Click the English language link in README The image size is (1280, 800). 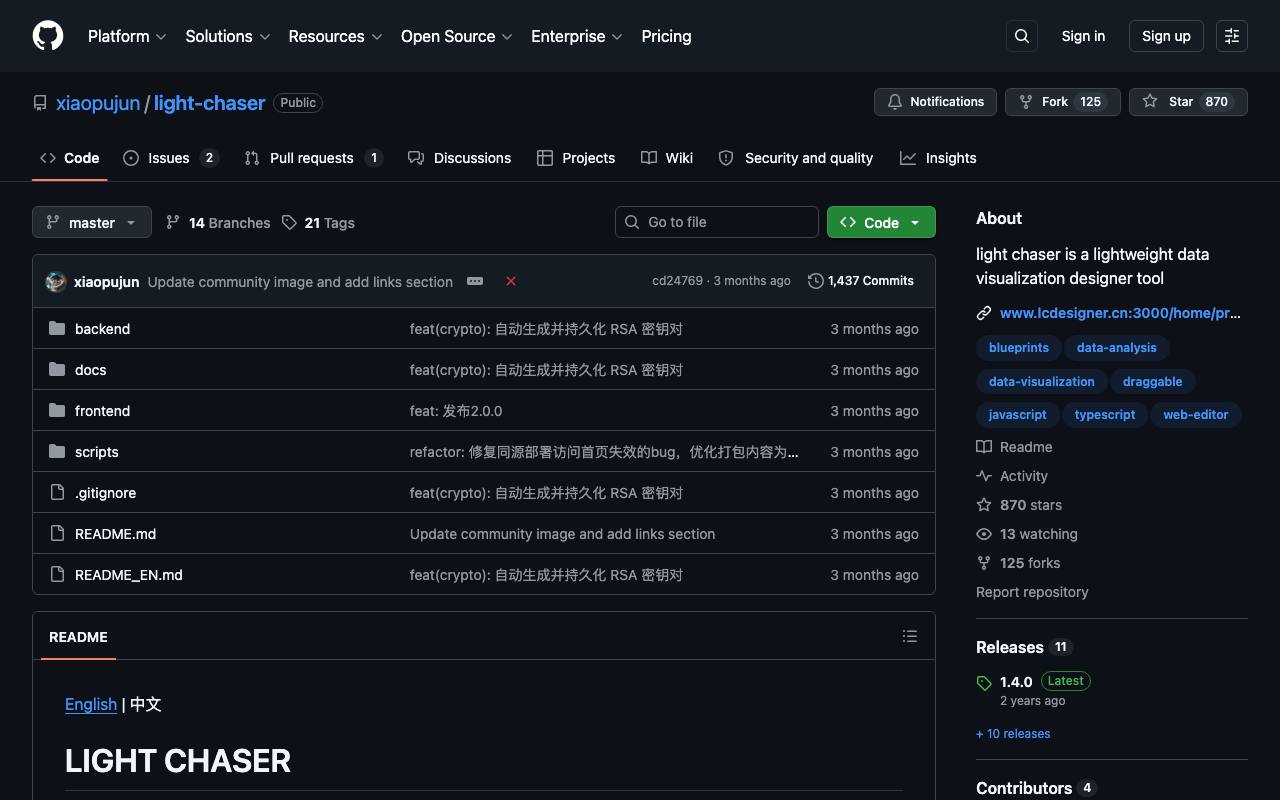click(x=91, y=704)
